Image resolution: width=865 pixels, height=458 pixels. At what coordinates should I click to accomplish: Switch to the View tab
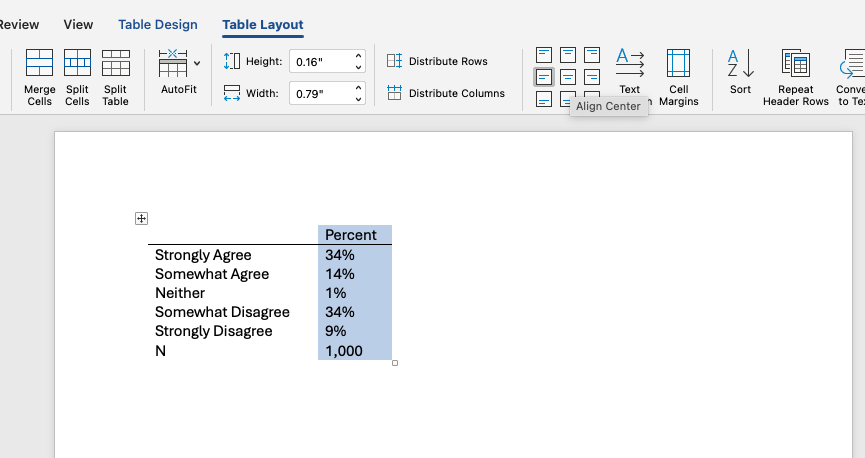click(78, 24)
